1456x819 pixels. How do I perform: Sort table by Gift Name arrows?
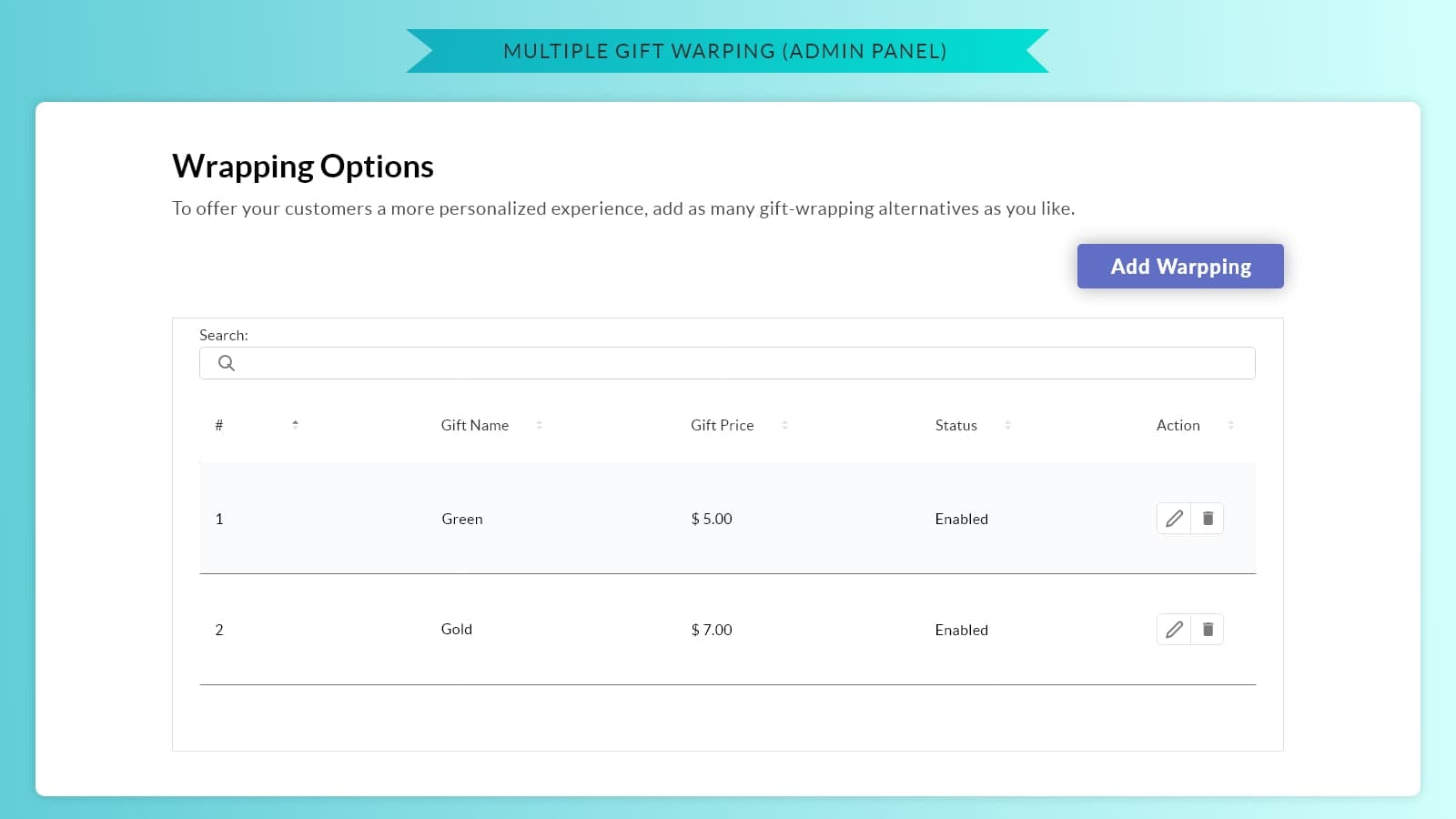(x=539, y=425)
